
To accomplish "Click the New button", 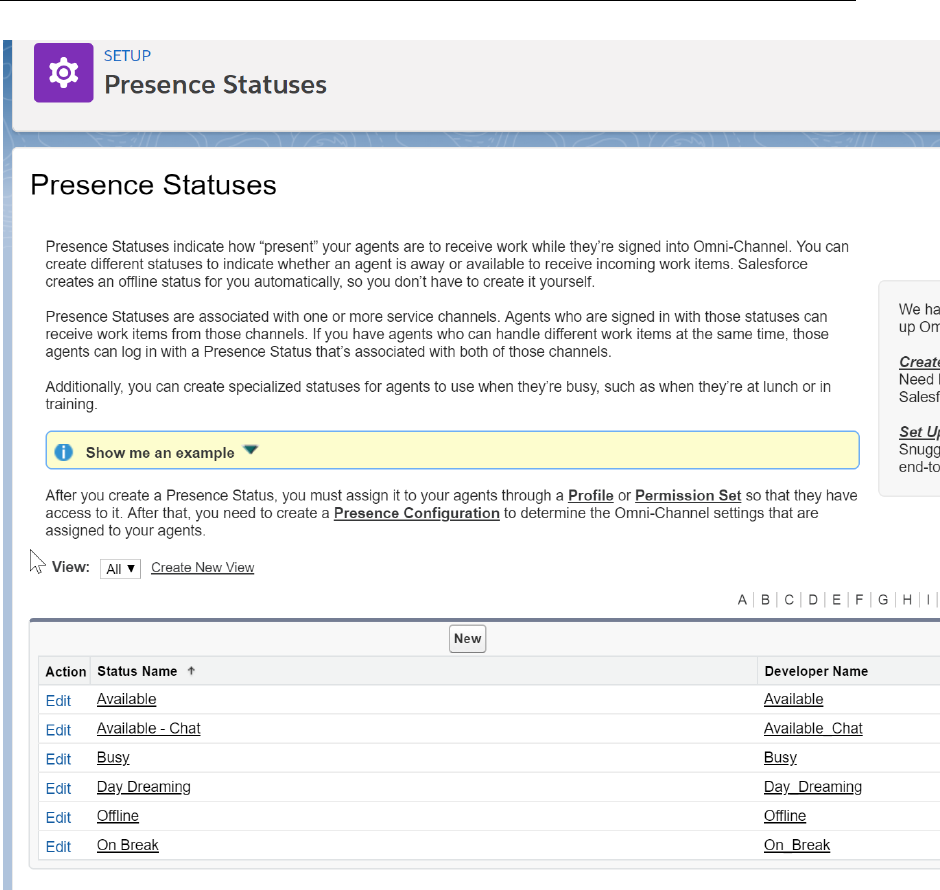I will pos(467,639).
